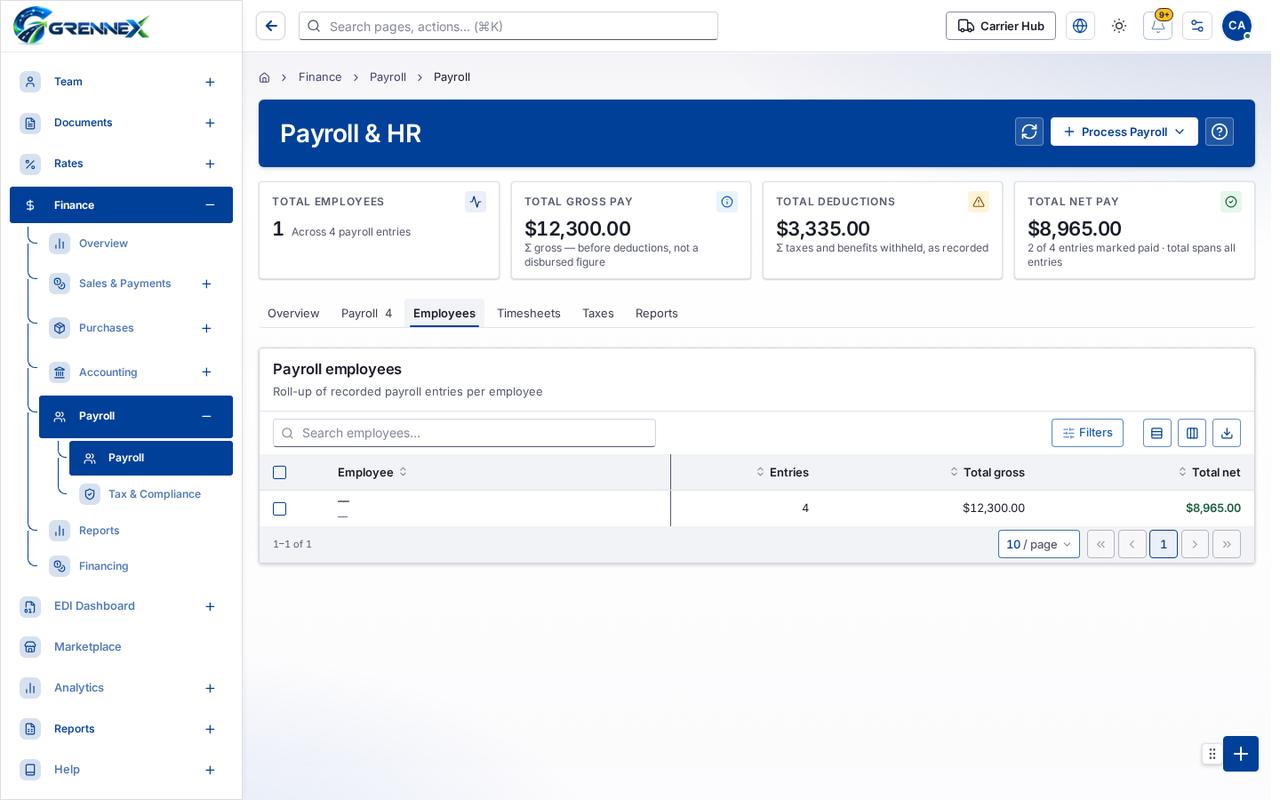Click the home breadcrumb icon

pos(264,77)
